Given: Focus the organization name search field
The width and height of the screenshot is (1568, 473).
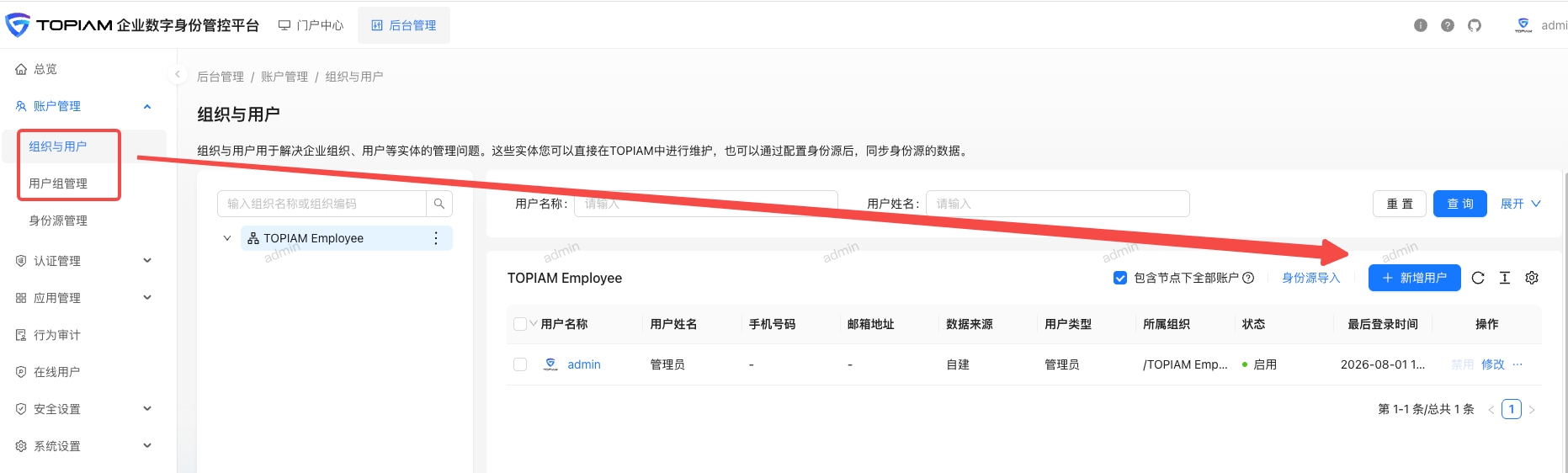Looking at the screenshot, I should (322, 204).
